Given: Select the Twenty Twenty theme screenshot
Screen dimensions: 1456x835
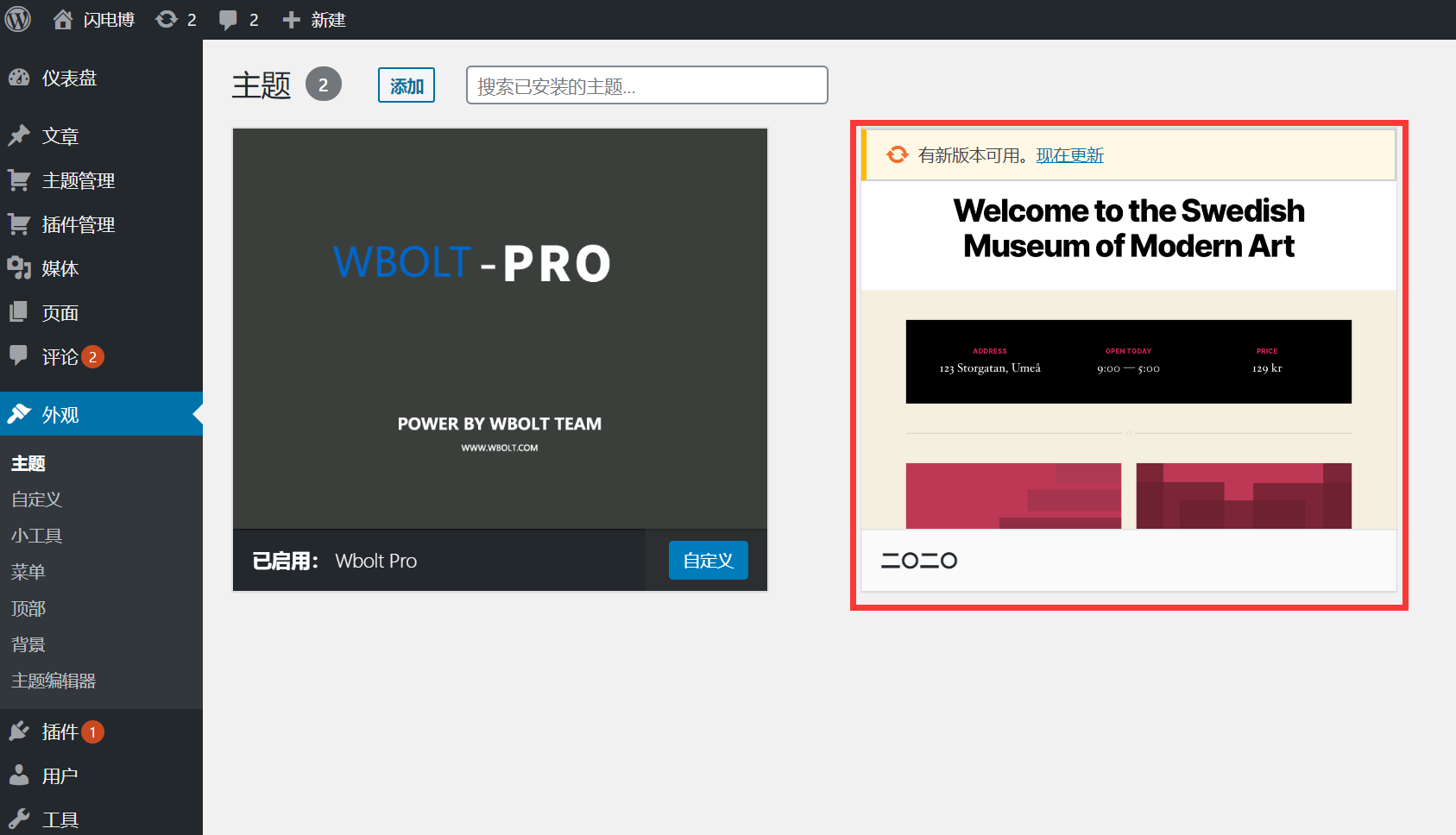Looking at the screenshot, I should click(x=1128, y=362).
